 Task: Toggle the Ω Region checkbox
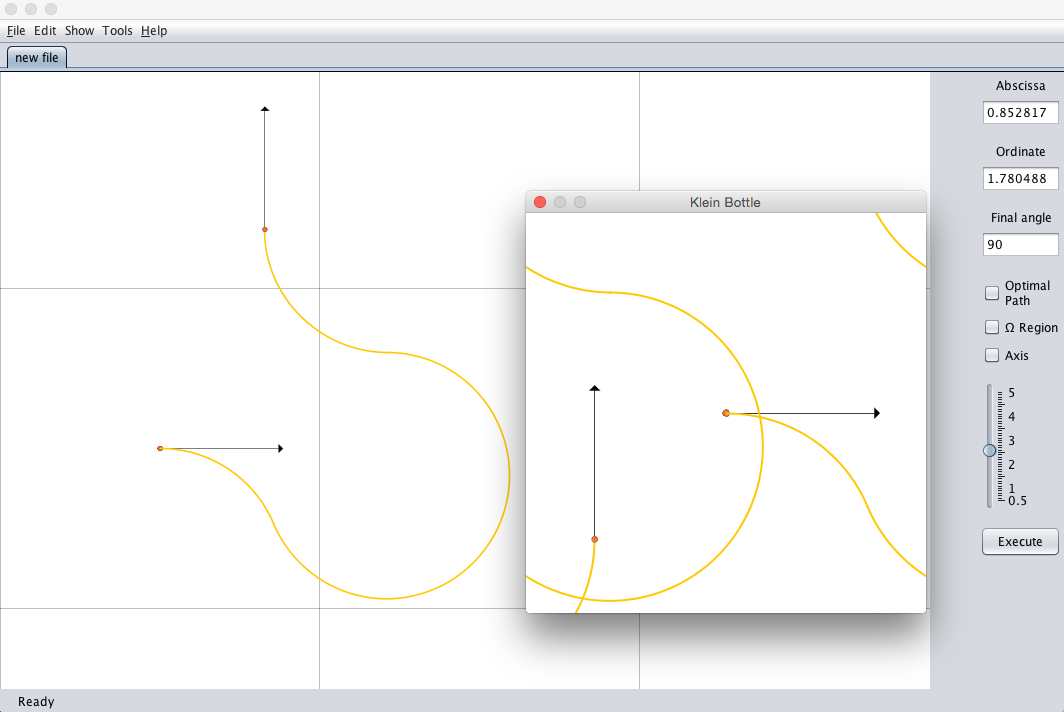[992, 327]
